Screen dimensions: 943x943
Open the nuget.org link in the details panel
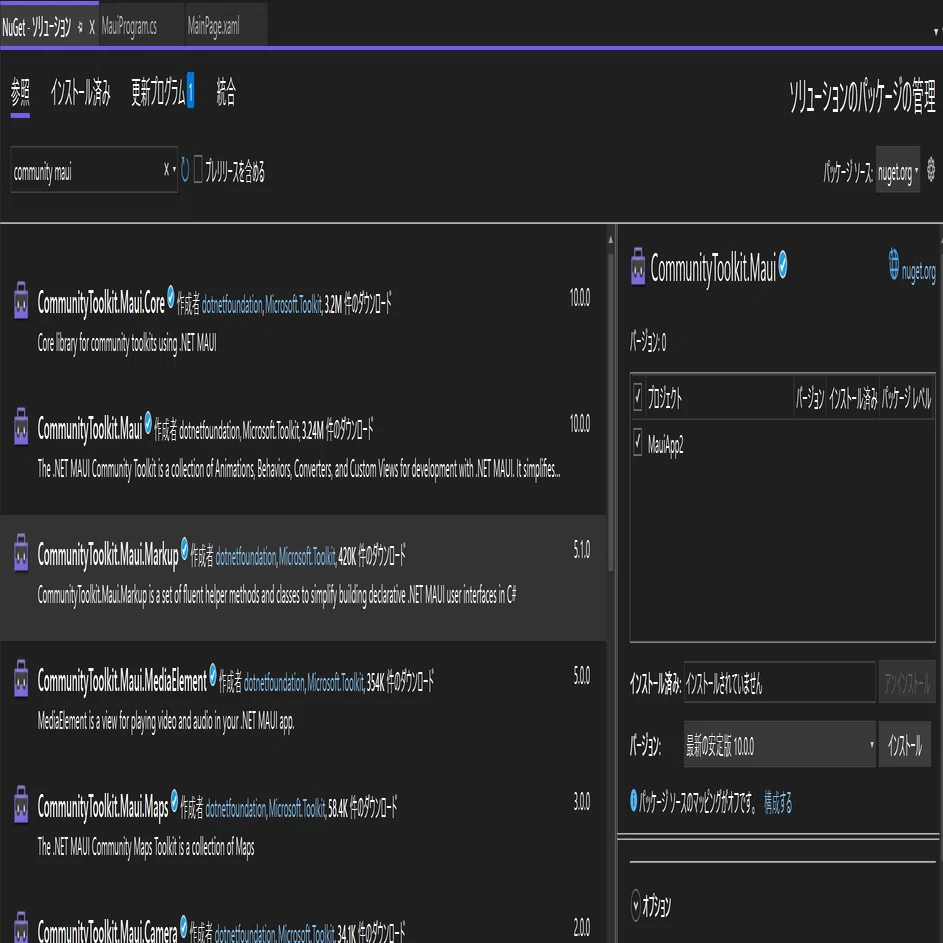tap(918, 272)
